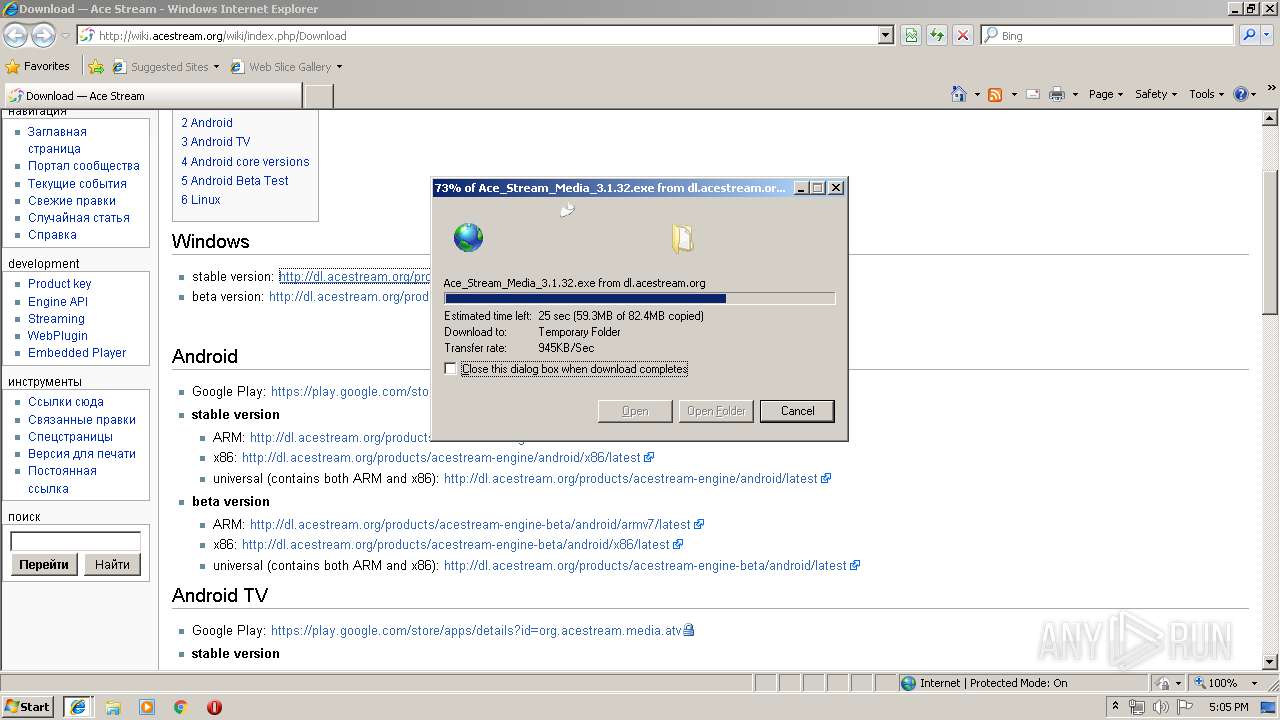Open Windows Explorer folder in taskbar
Viewport: 1280px width, 720px height.
tap(113, 707)
